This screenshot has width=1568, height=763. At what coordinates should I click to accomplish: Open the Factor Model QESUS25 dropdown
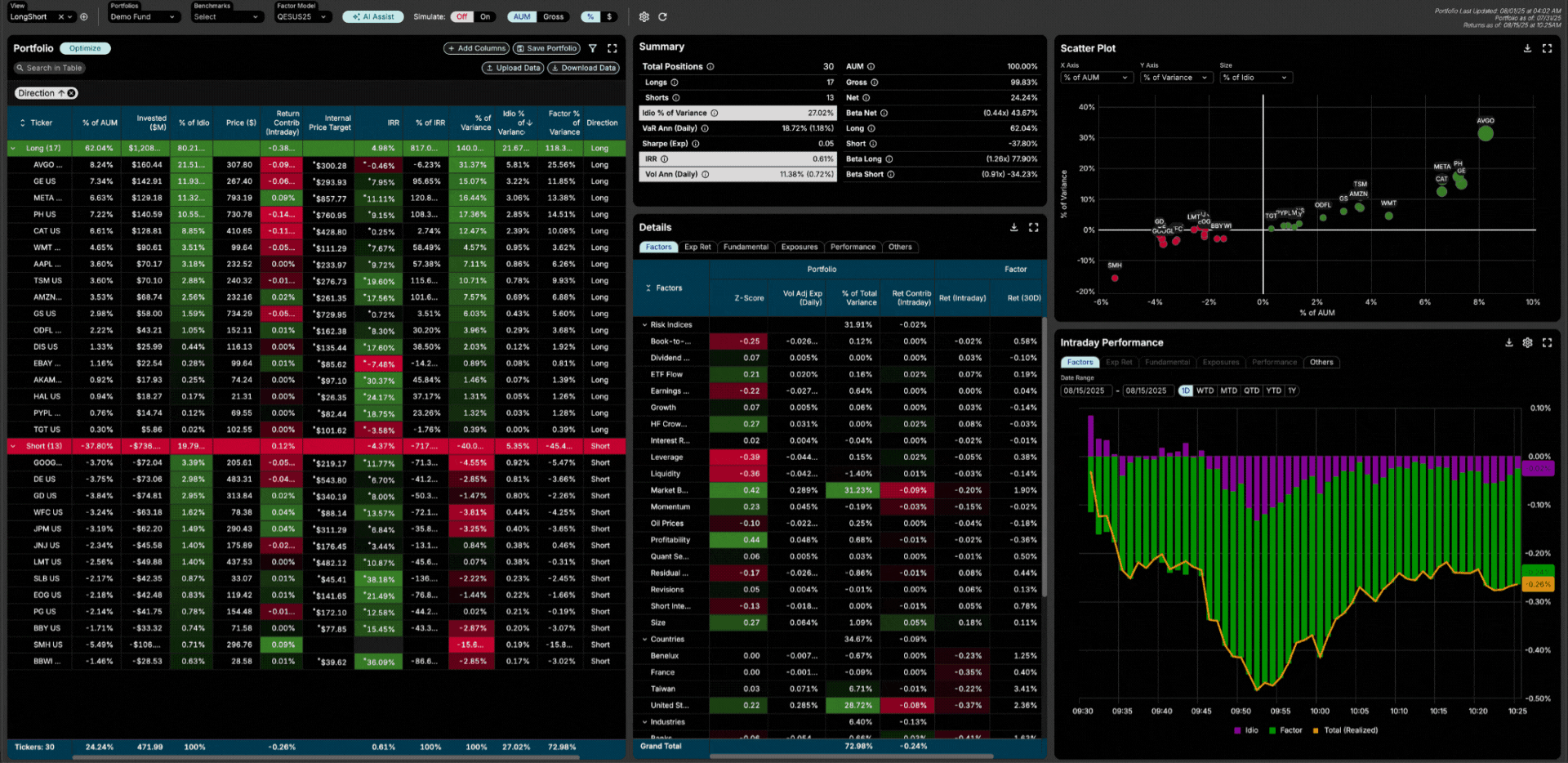302,17
